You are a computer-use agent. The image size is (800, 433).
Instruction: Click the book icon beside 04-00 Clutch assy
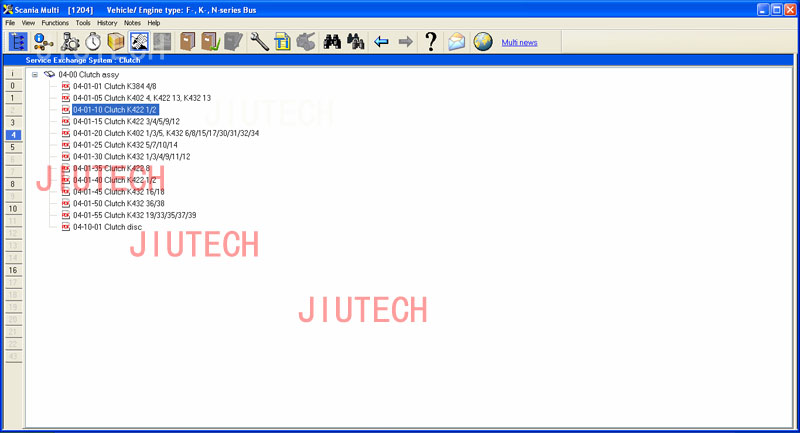tap(49, 74)
